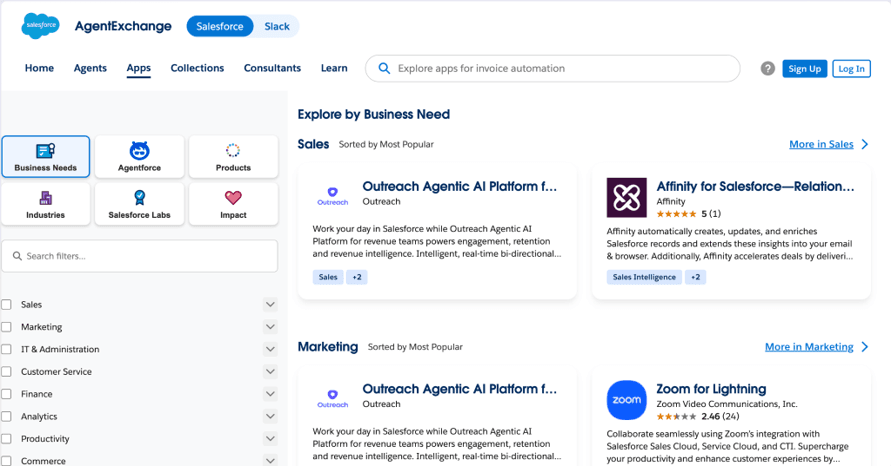This screenshot has width=891, height=466.
Task: Click the search magnifier icon in top bar
Action: click(384, 68)
